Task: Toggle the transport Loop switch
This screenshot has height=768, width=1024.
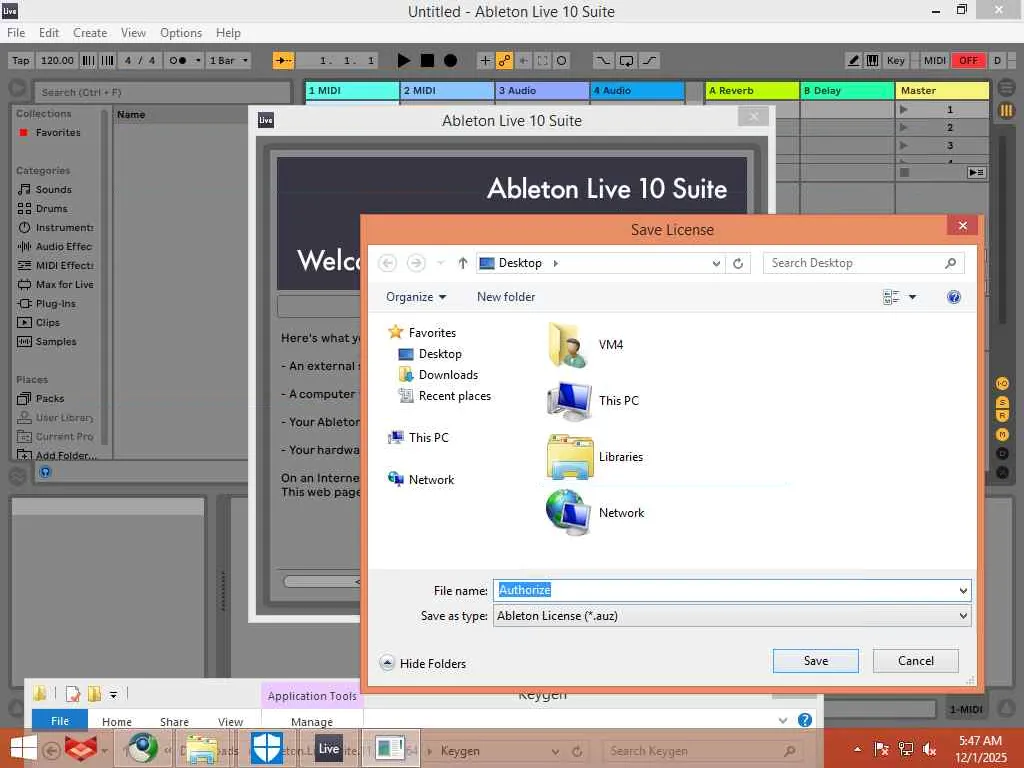Action: [626, 61]
